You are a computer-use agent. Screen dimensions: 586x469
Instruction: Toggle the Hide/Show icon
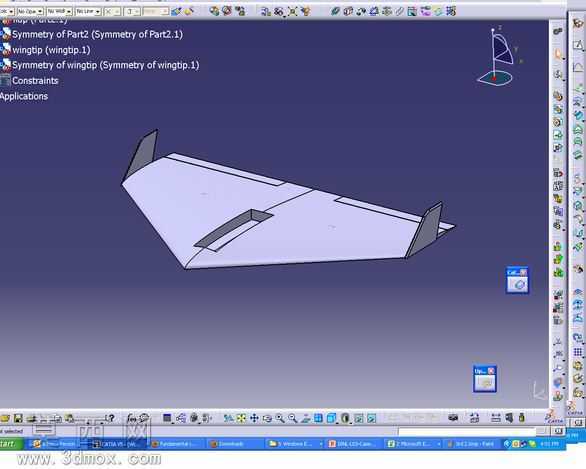(x=359, y=419)
